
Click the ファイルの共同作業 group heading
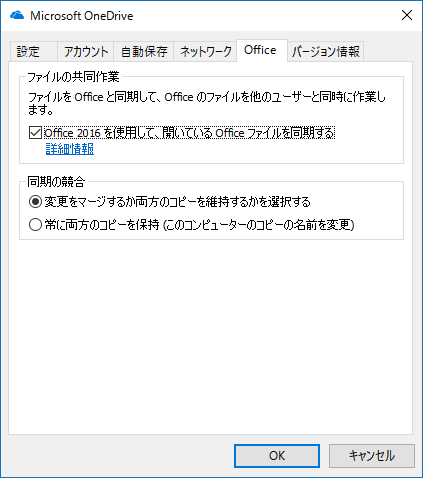click(73, 77)
